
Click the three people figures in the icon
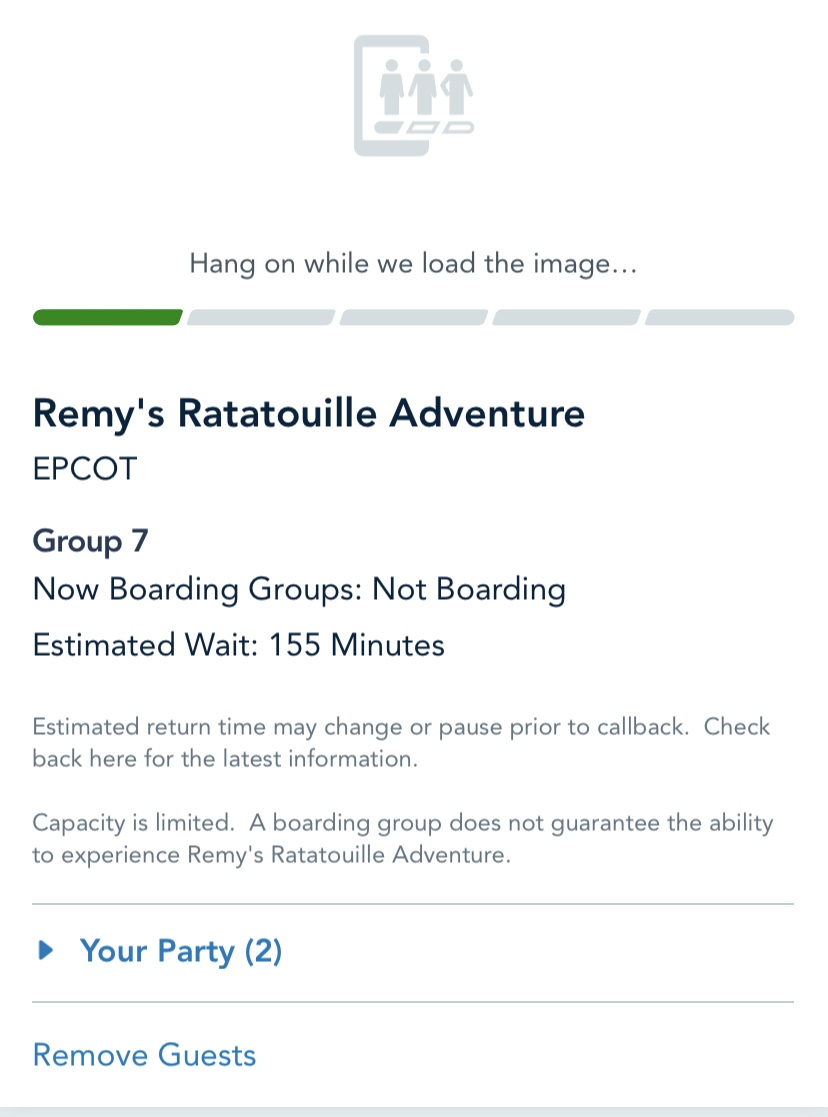(x=425, y=87)
